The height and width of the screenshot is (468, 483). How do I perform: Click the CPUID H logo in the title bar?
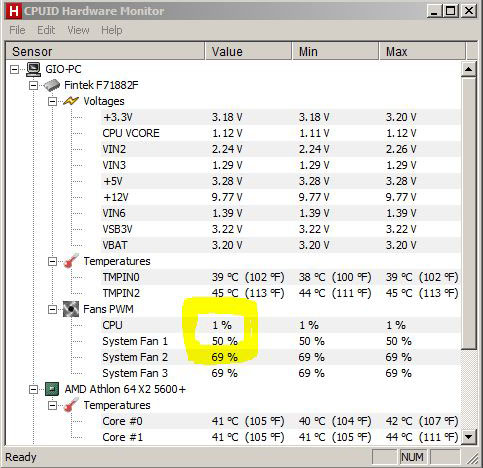tap(14, 11)
